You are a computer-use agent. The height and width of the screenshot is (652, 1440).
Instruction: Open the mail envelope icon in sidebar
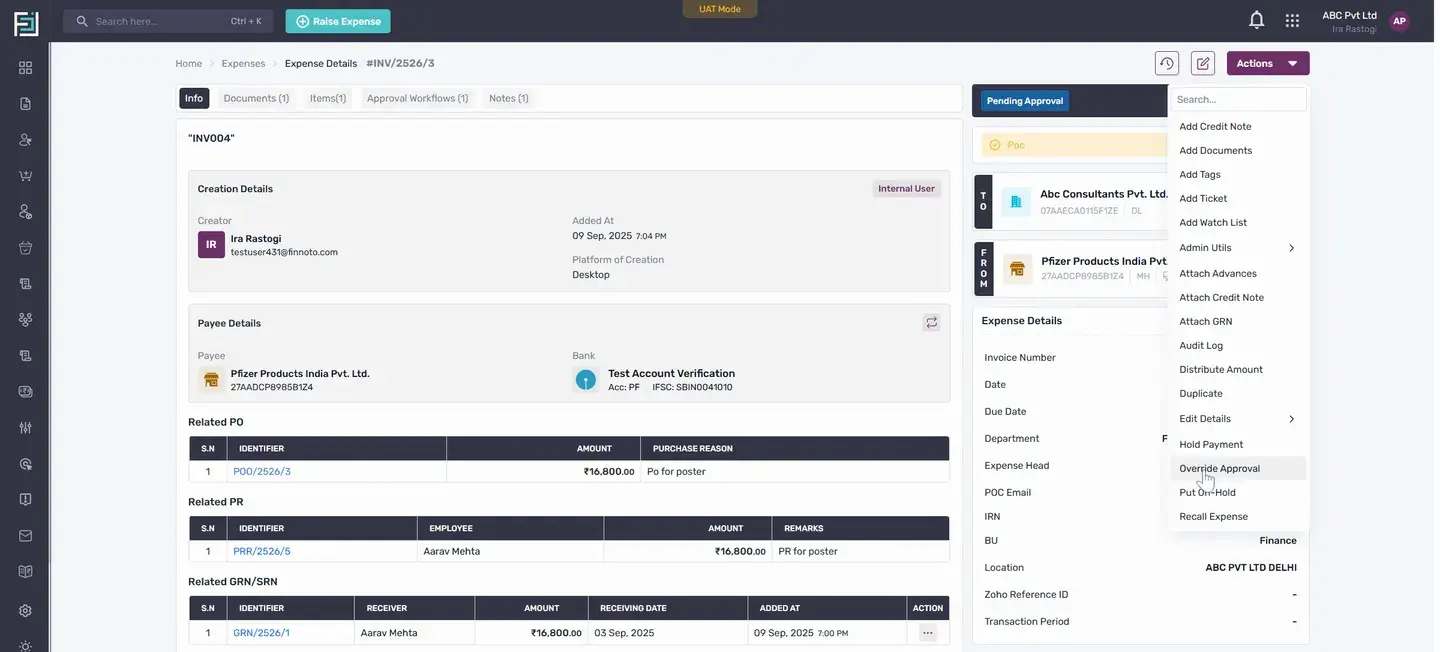click(x=25, y=536)
